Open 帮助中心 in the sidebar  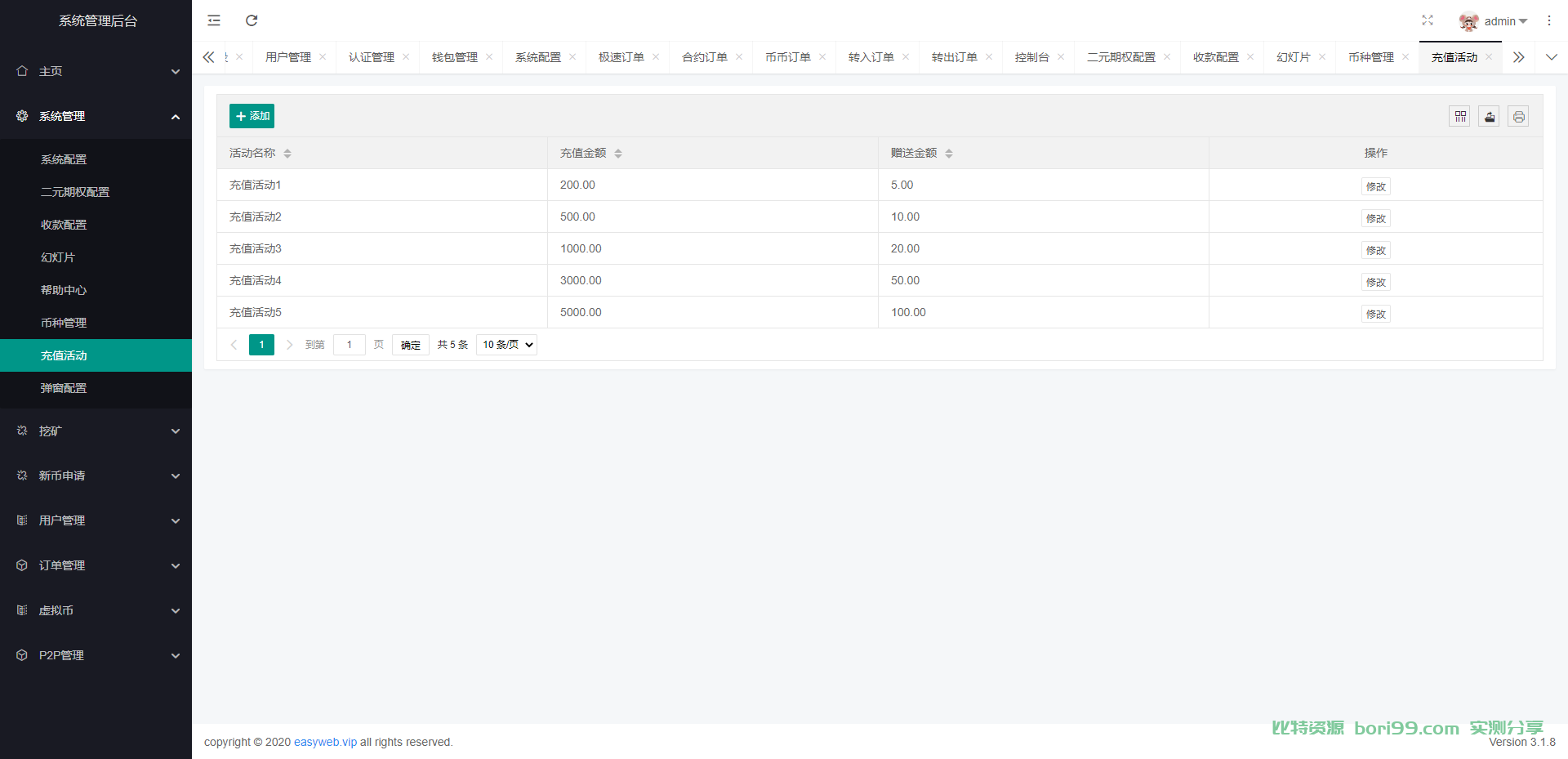pyautogui.click(x=96, y=290)
